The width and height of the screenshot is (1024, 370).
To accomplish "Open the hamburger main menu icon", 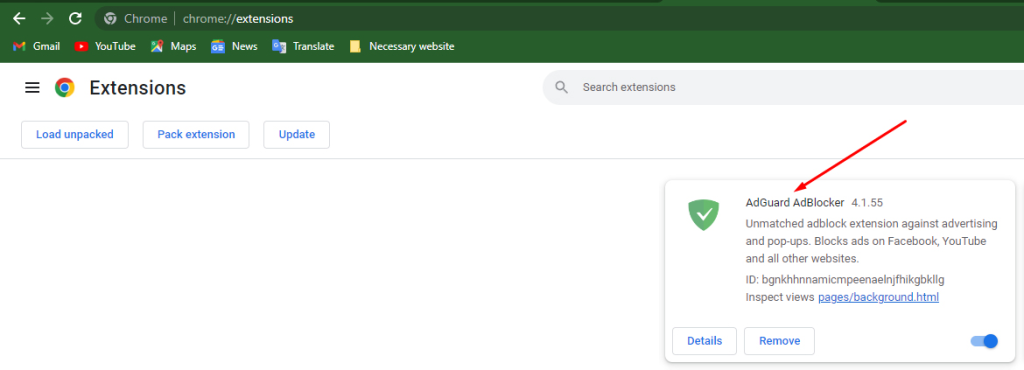I will click(x=32, y=87).
